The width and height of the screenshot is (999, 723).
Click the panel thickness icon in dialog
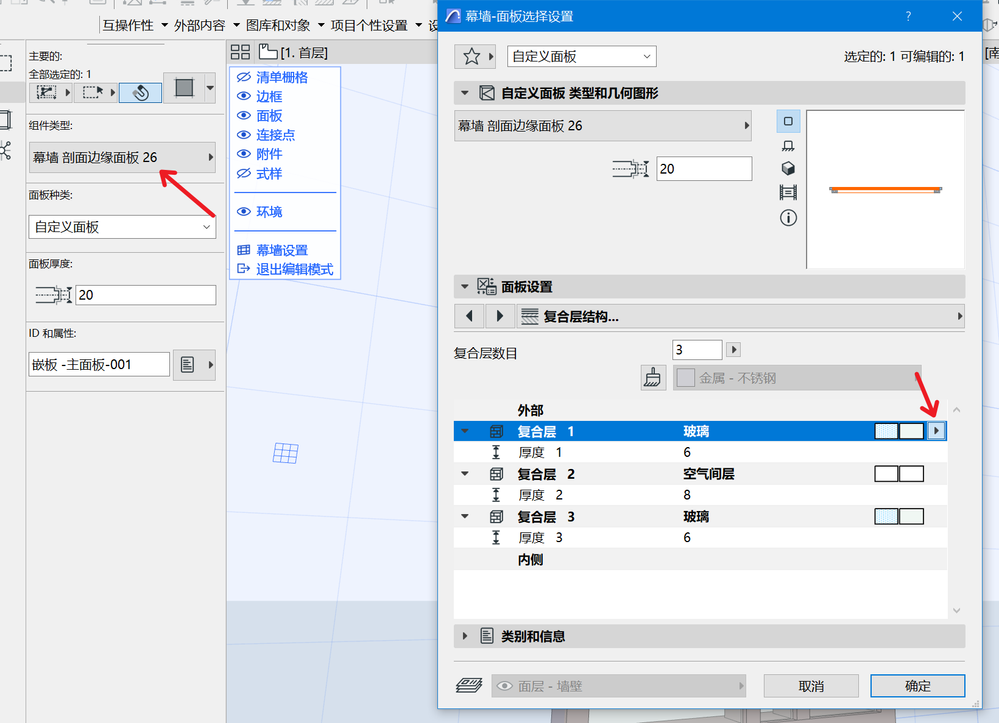631,169
